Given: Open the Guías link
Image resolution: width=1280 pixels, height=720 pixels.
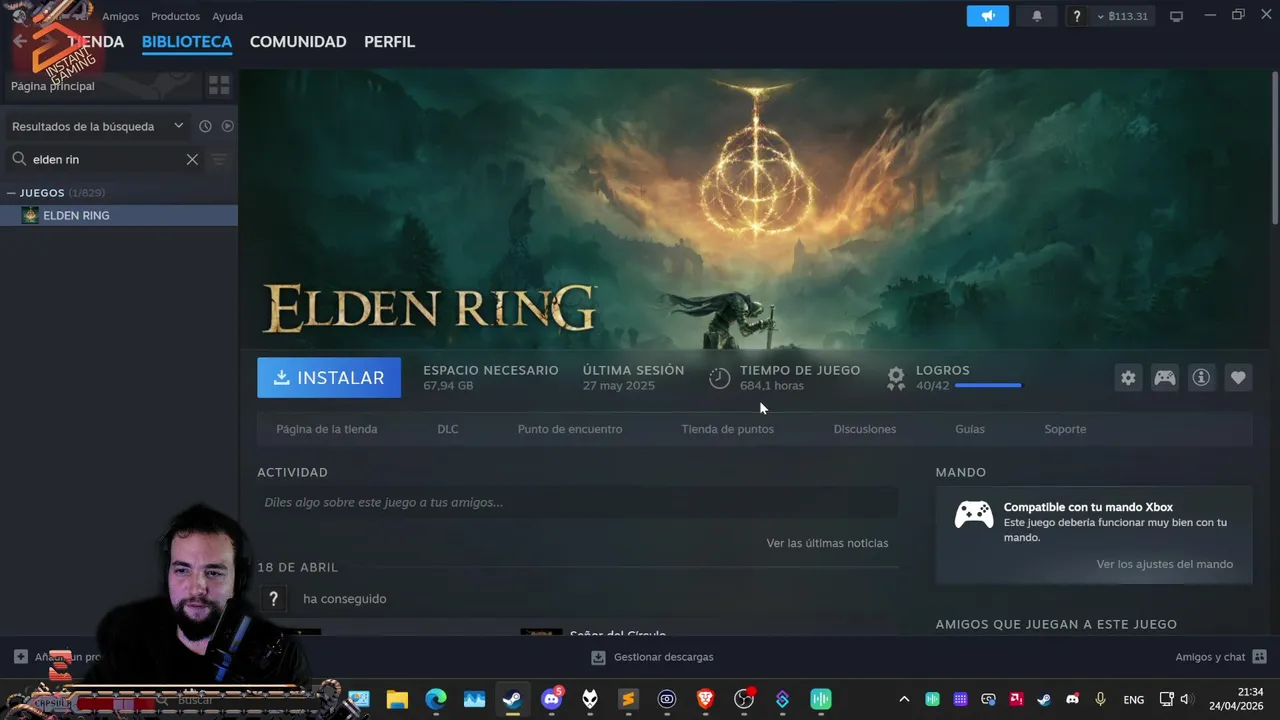Looking at the screenshot, I should click(970, 429).
